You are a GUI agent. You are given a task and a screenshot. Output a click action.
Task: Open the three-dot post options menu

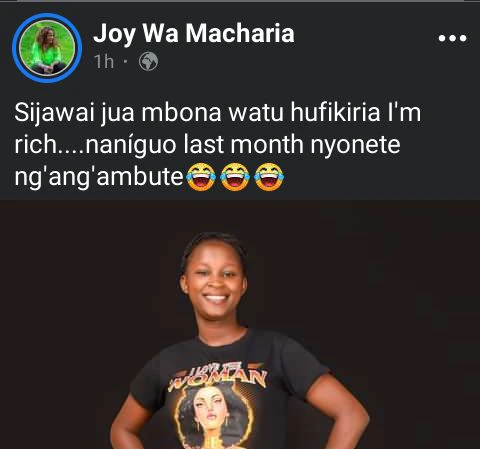coord(452,38)
